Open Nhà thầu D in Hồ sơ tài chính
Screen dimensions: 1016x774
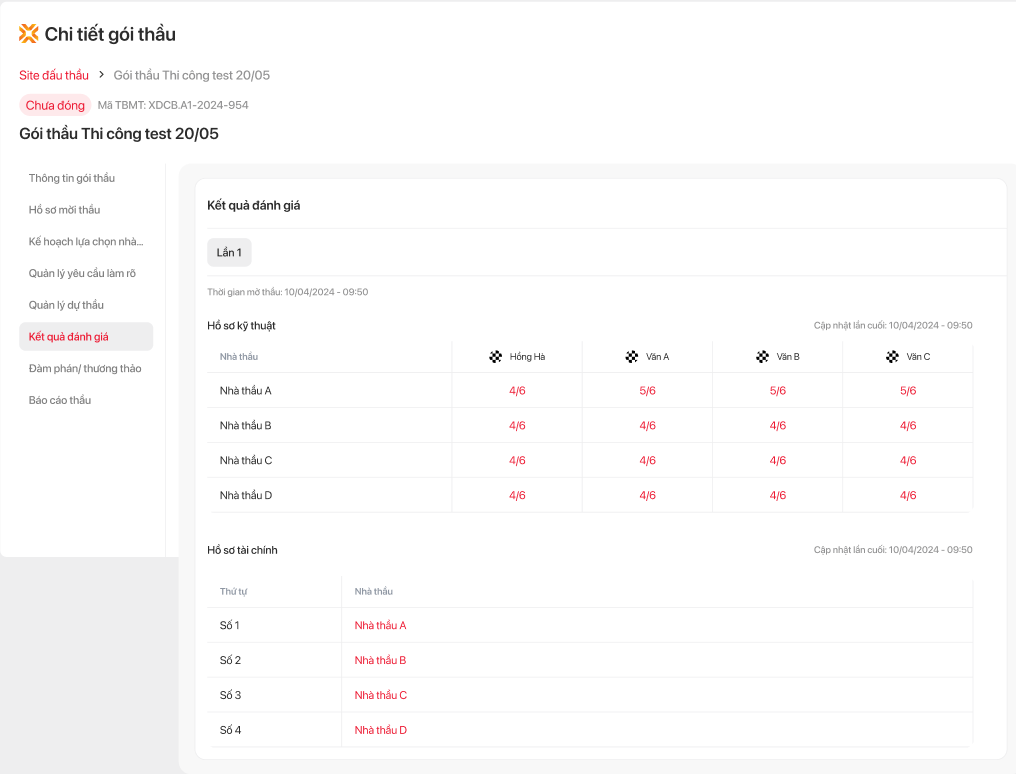point(380,730)
